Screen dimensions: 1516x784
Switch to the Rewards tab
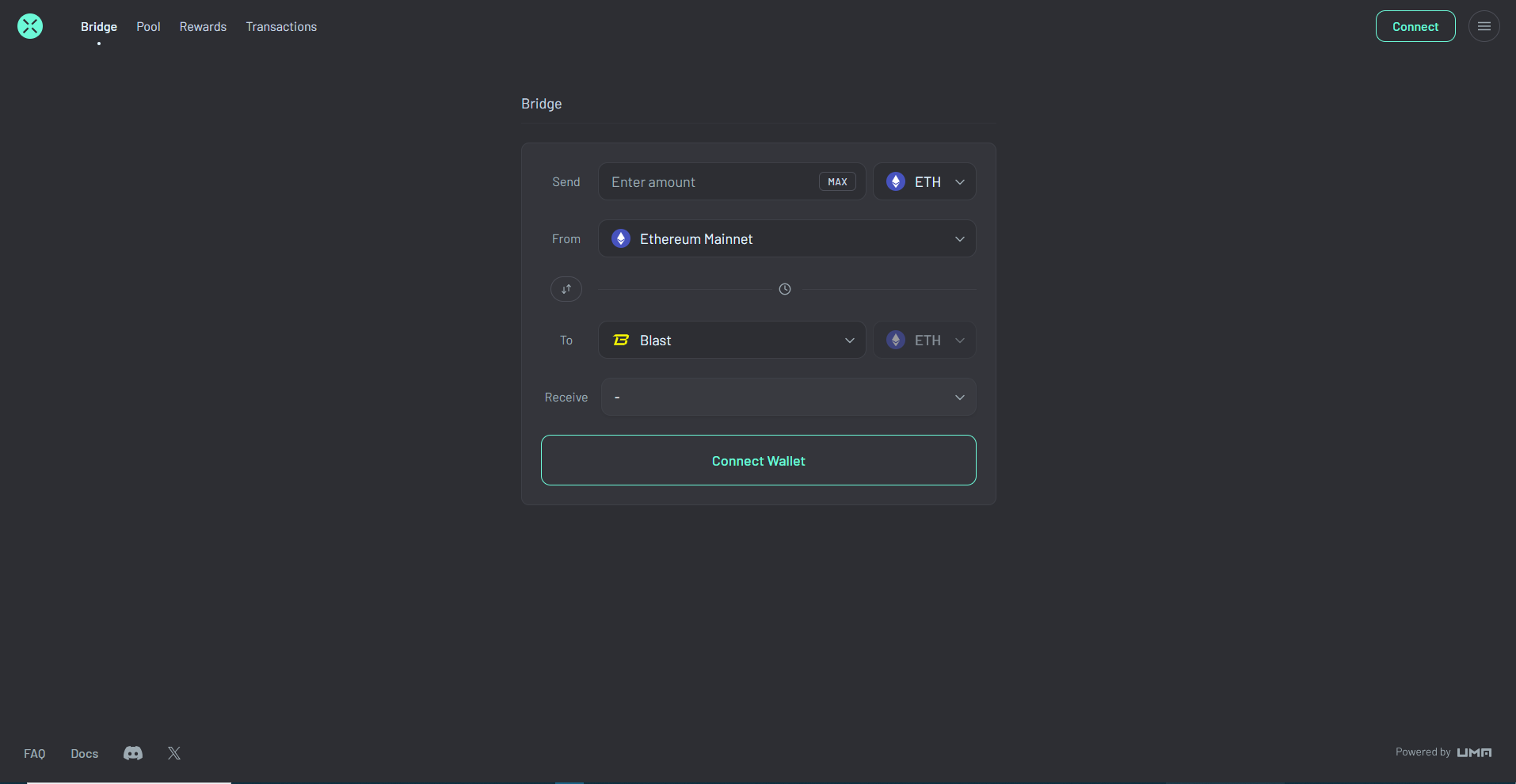pyautogui.click(x=203, y=26)
